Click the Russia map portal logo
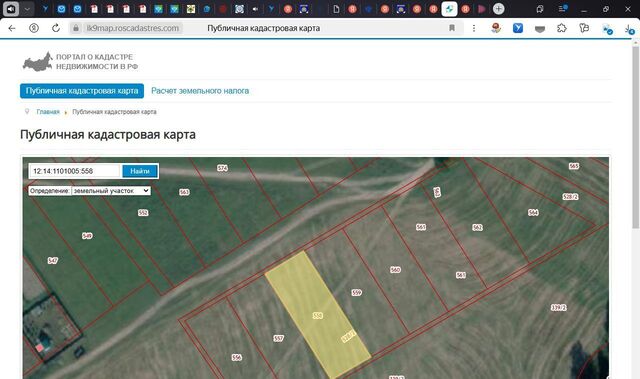The height and width of the screenshot is (379, 640). (38, 62)
